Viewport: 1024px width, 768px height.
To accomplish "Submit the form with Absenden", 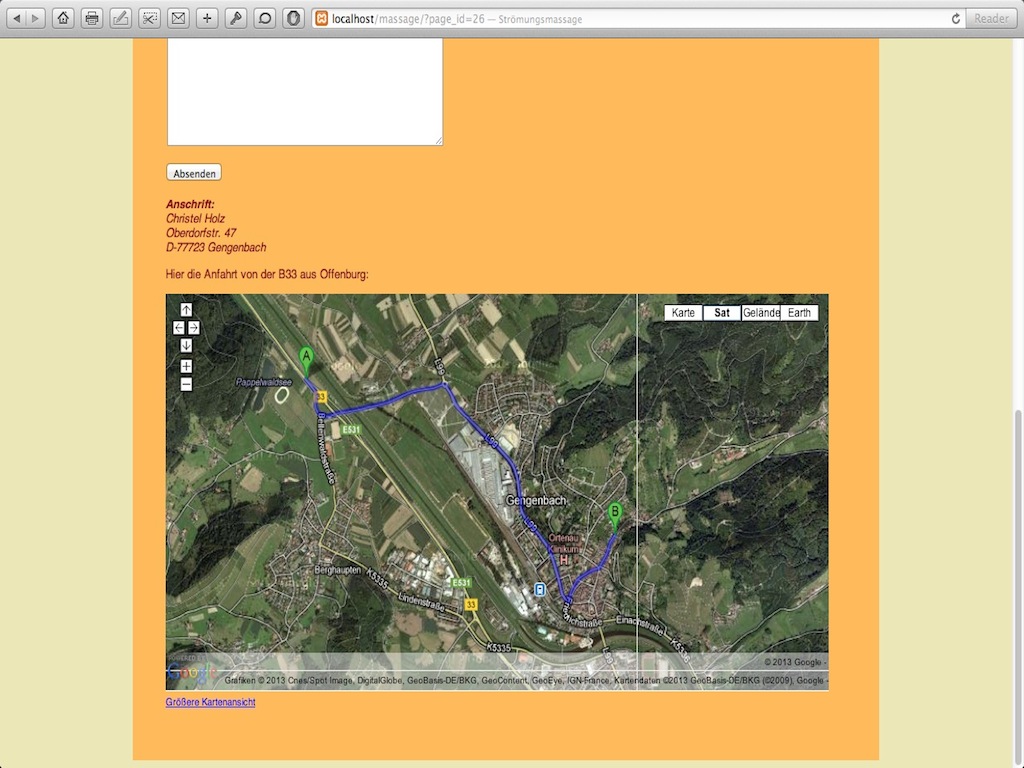I will click(194, 173).
